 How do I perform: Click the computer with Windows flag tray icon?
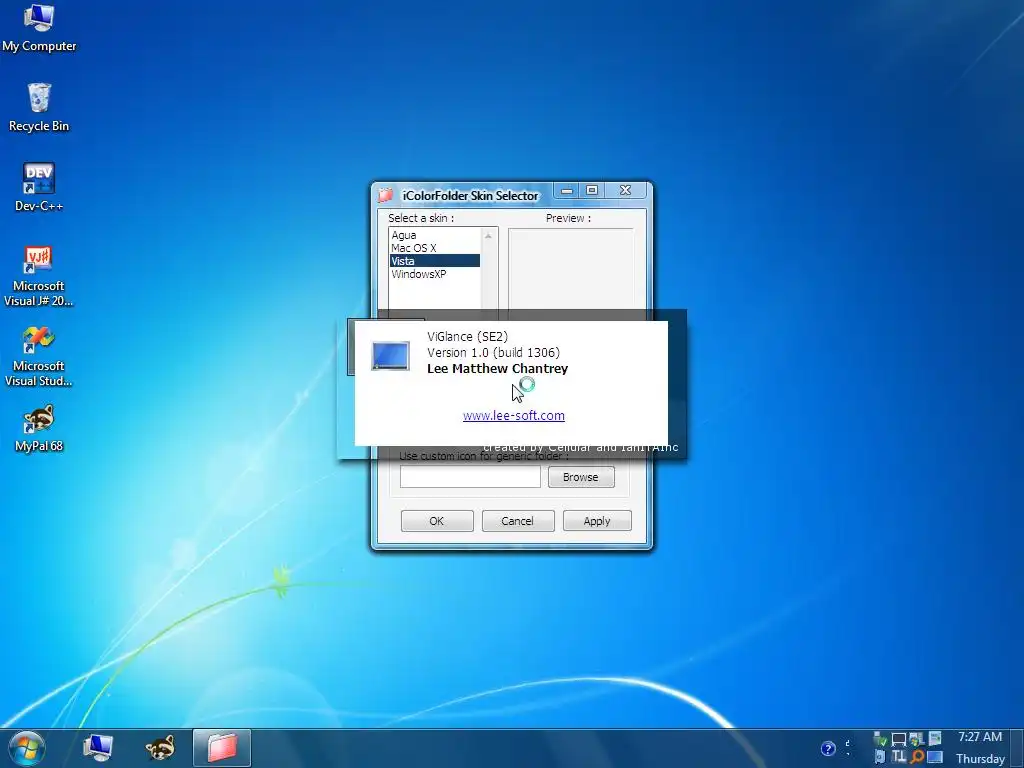click(917, 740)
